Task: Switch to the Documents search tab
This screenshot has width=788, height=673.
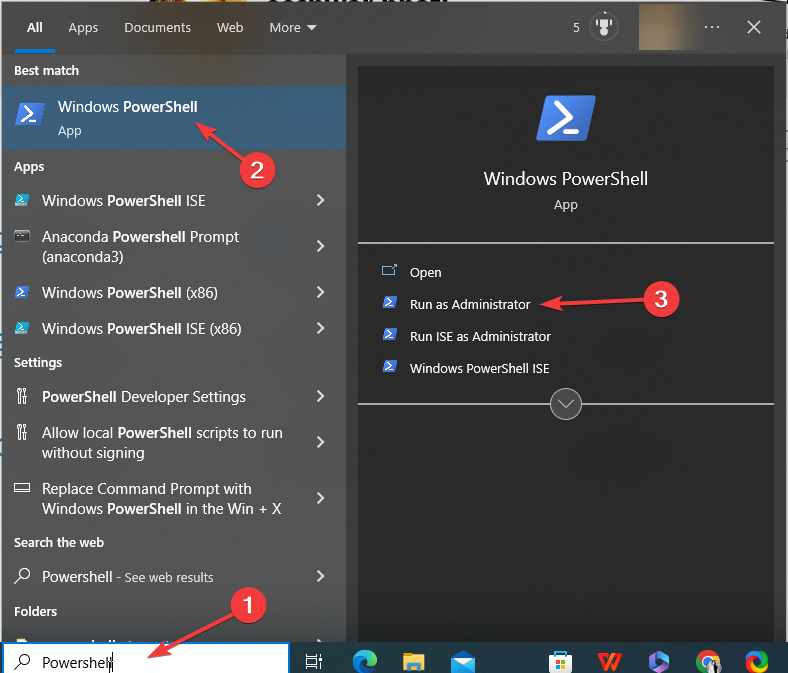Action: [156, 28]
